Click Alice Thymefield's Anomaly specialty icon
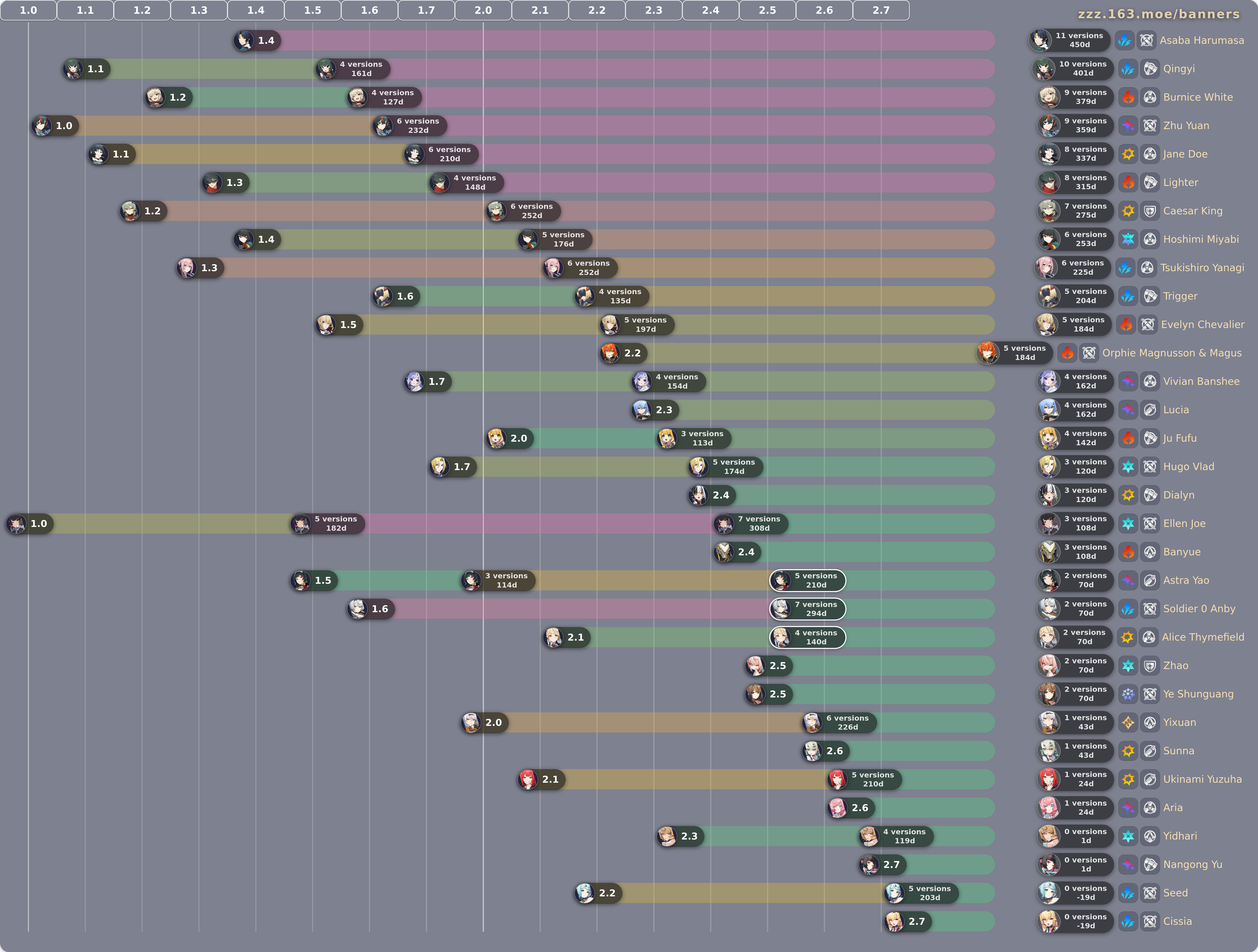This screenshot has height=952, width=1258. tap(1149, 637)
